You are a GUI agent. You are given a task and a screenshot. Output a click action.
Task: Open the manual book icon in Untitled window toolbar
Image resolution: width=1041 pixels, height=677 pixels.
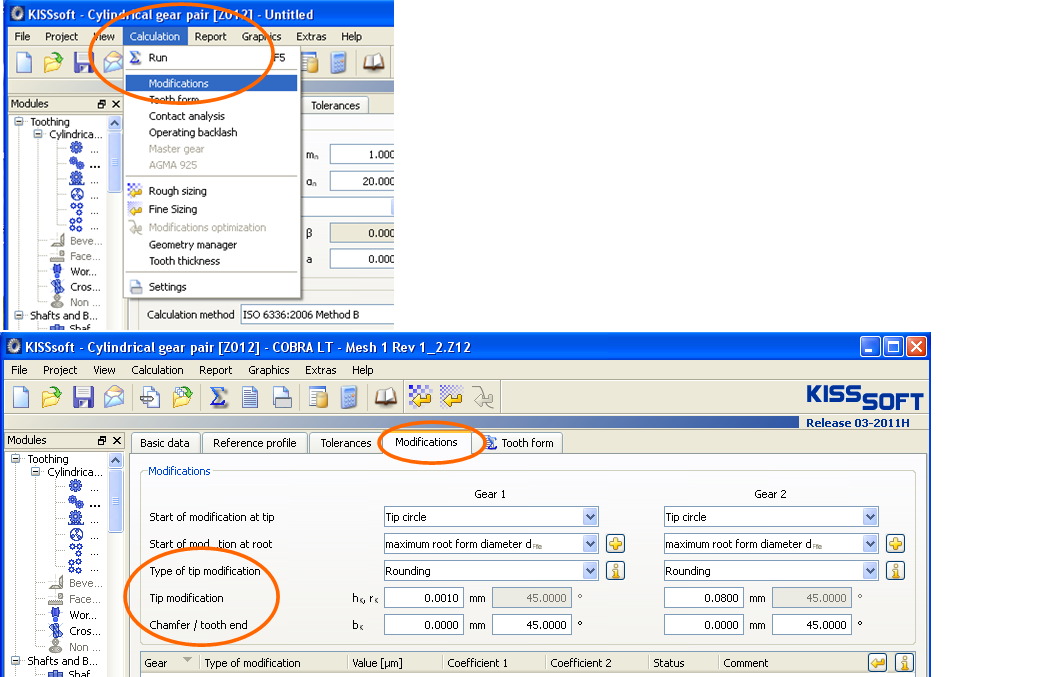374,62
